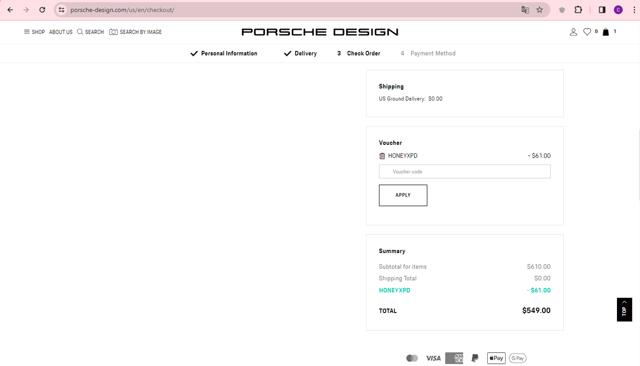Viewport: 640px width, 366px height.
Task: Click the APPLY voucher button
Action: coord(403,195)
